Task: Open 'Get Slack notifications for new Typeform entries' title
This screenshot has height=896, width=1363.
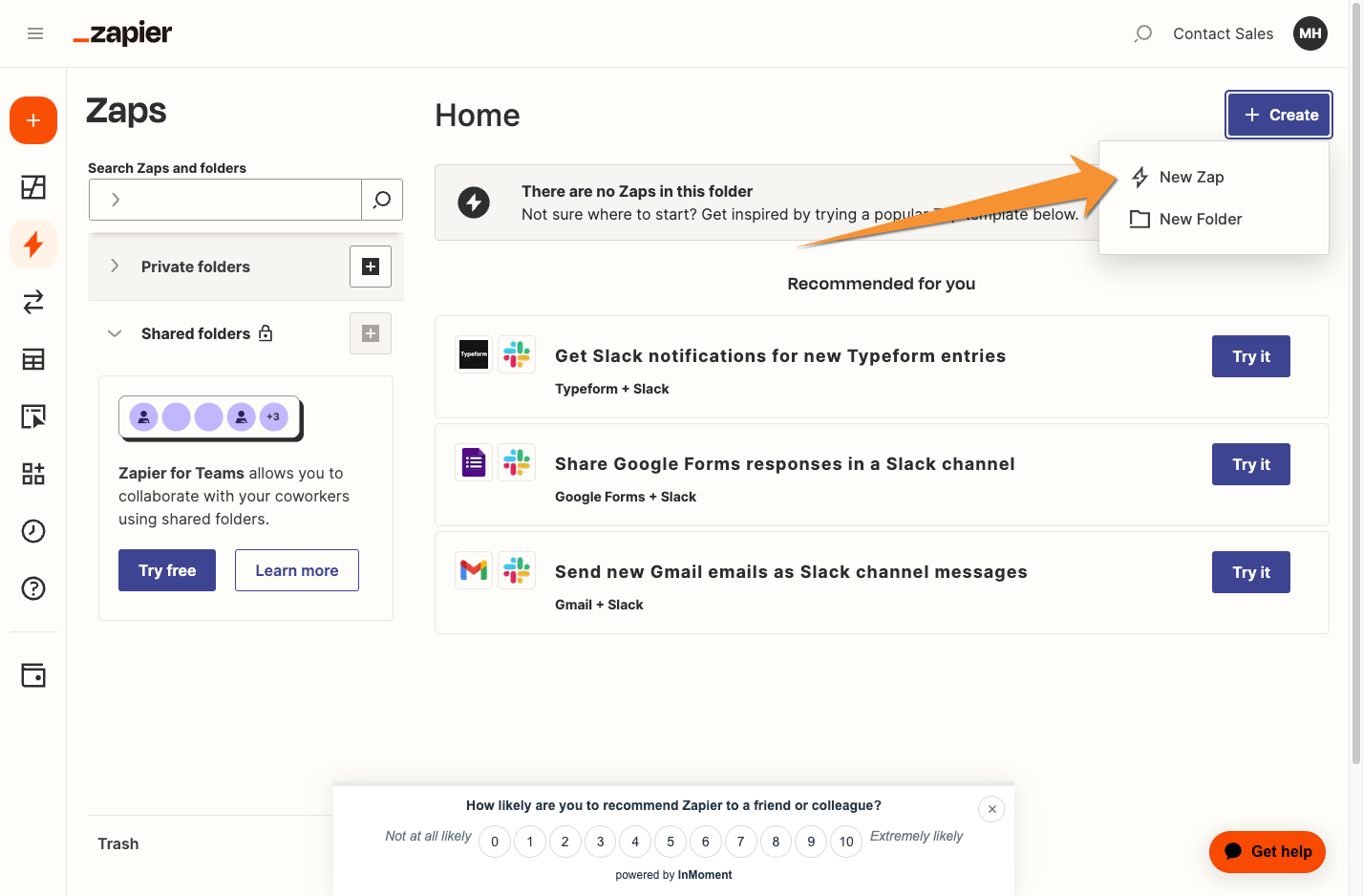Action: 780,355
